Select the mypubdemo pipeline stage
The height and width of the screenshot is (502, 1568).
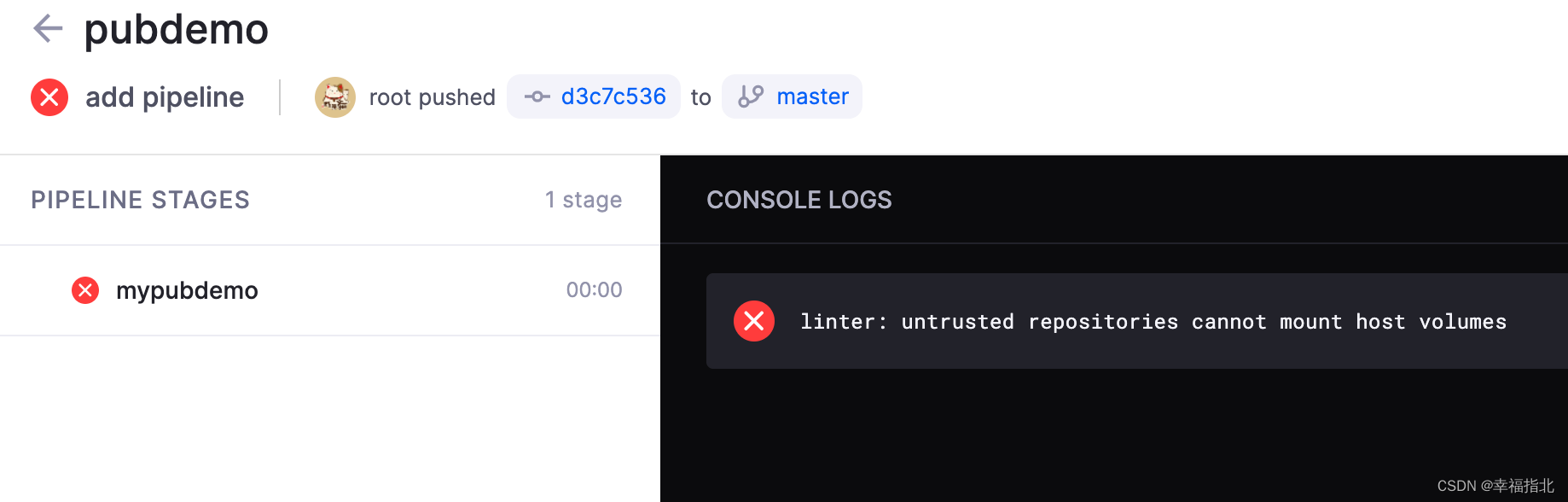click(x=330, y=290)
